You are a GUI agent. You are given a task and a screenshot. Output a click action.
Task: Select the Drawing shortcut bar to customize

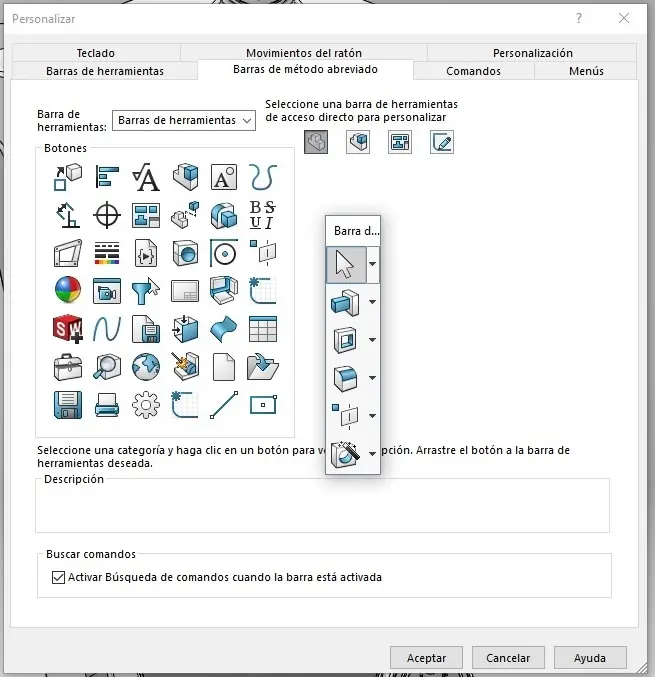click(400, 142)
